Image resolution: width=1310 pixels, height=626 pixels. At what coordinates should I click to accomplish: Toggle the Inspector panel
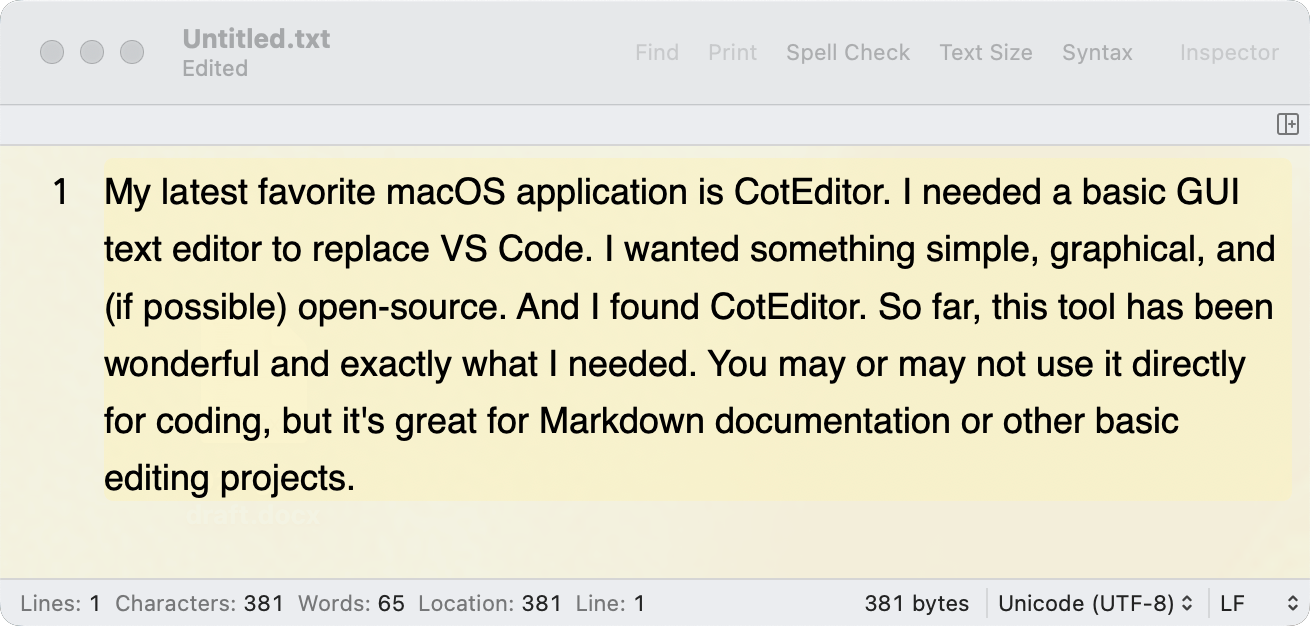(1229, 53)
